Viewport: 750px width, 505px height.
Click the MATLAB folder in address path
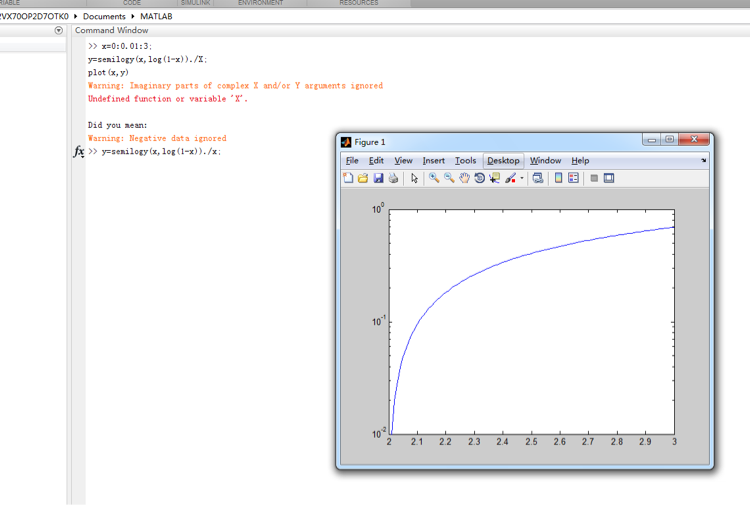point(156,16)
